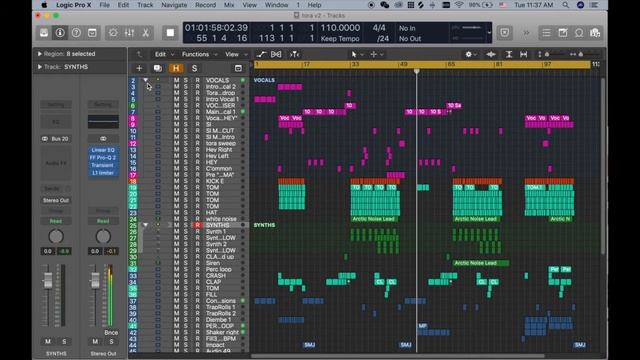Viewport: 640px width, 360px height.
Task: Open the File menu
Action: point(104,5)
